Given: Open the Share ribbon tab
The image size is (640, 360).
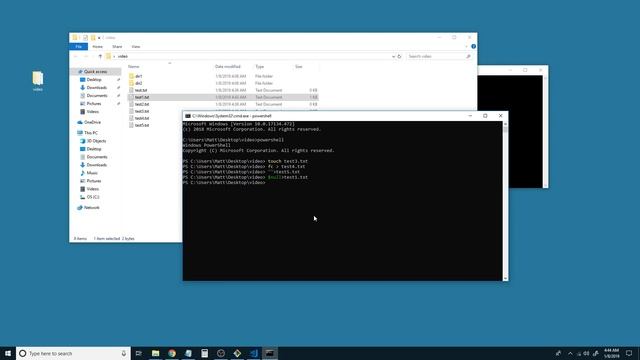Looking at the screenshot, I should (x=117, y=47).
